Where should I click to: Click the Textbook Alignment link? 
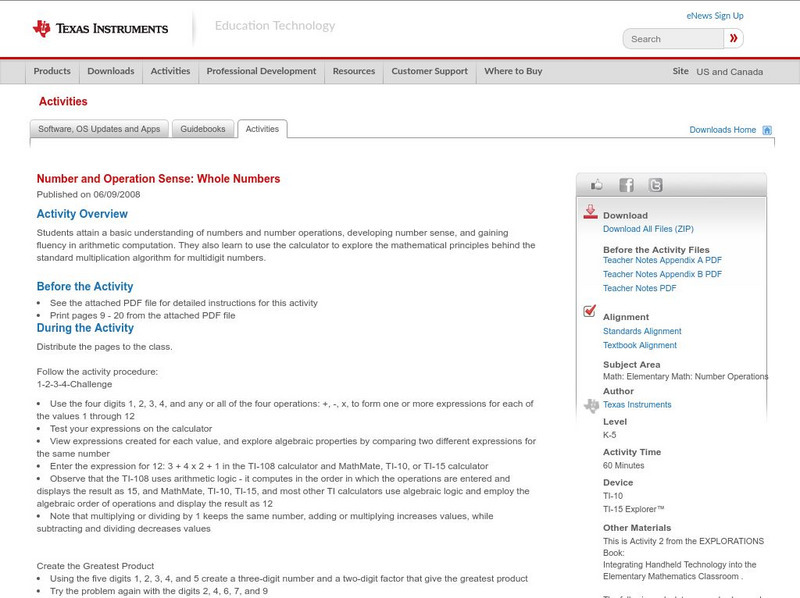(640, 345)
